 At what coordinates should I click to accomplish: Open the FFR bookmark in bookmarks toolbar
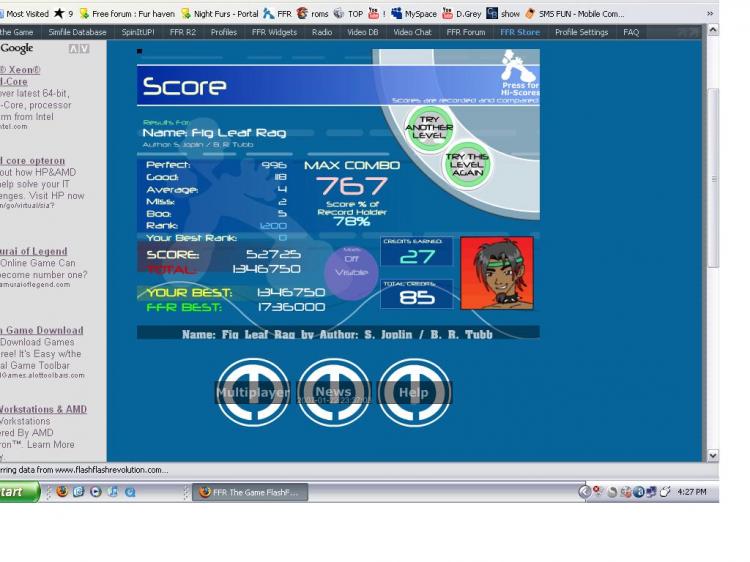[277, 14]
